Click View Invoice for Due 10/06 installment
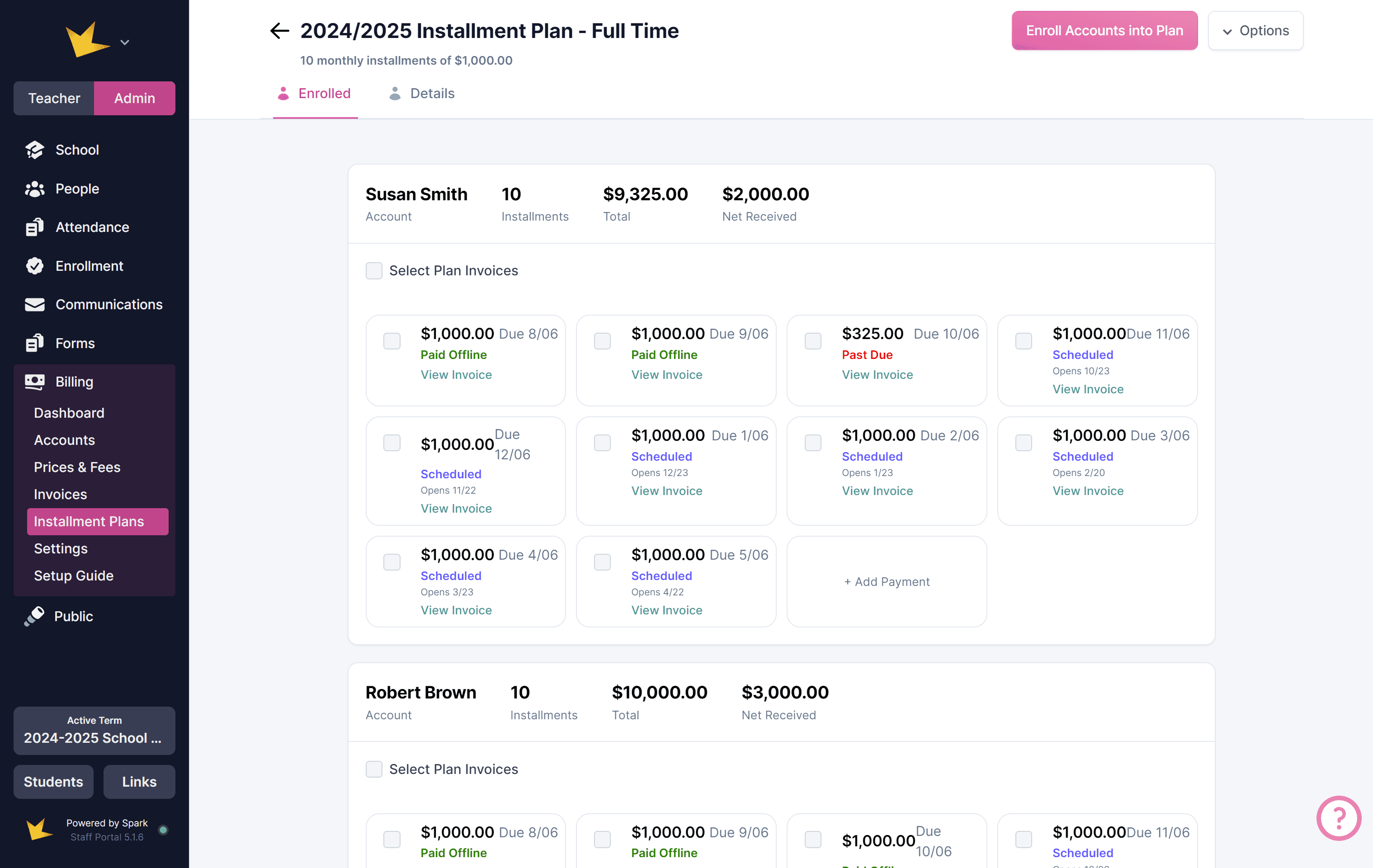Viewport: 1373px width, 868px height. [x=877, y=375]
